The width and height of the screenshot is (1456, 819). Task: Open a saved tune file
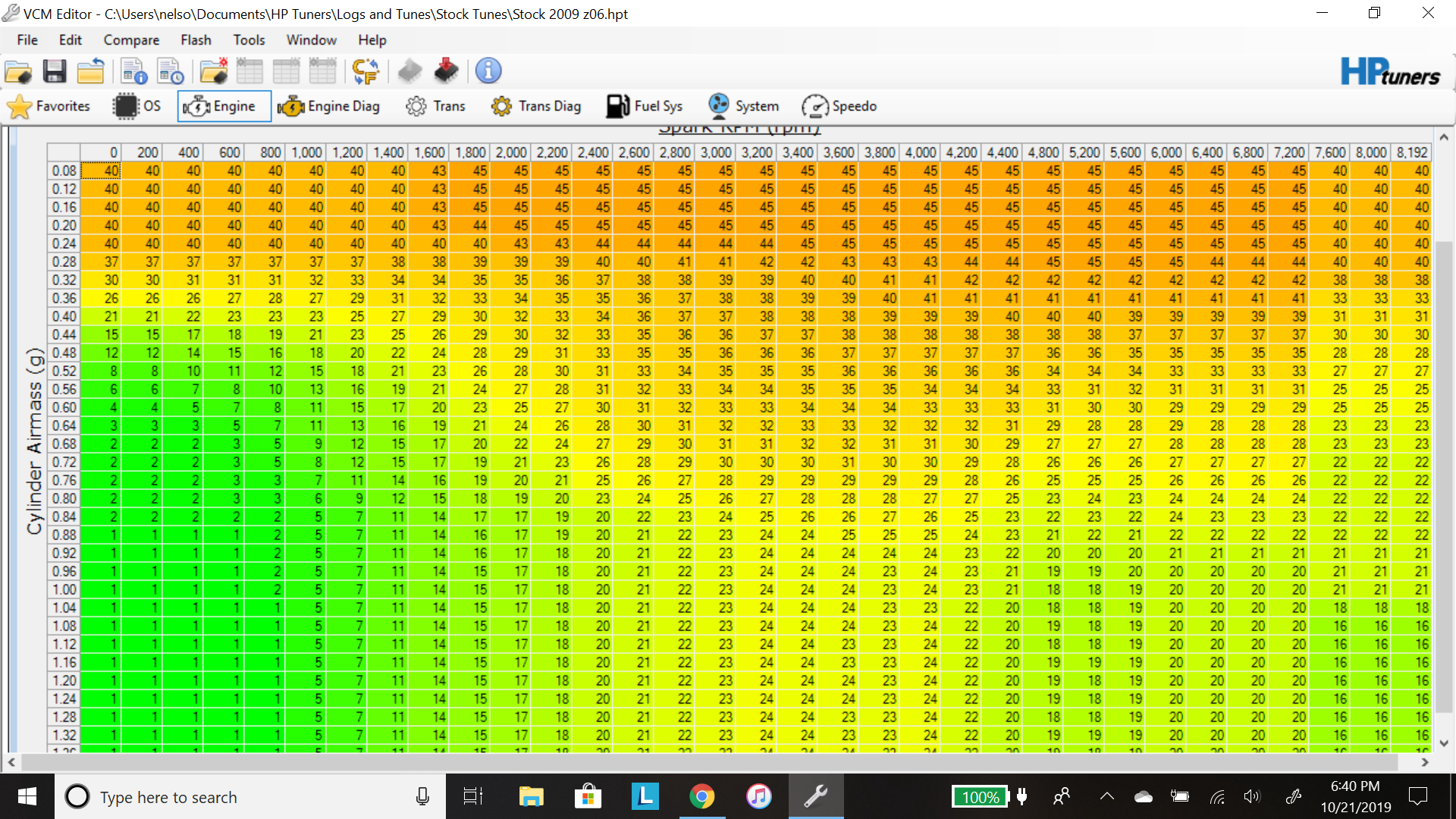click(18, 71)
